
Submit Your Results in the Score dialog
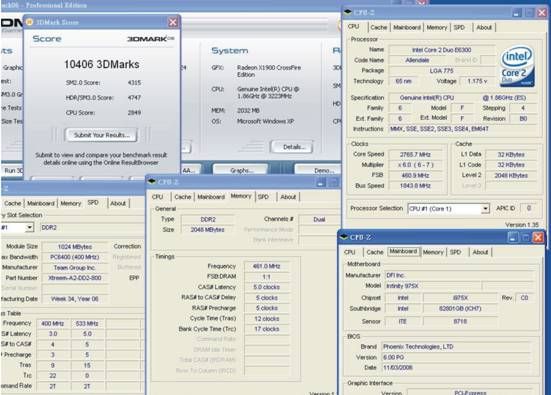pos(102,135)
